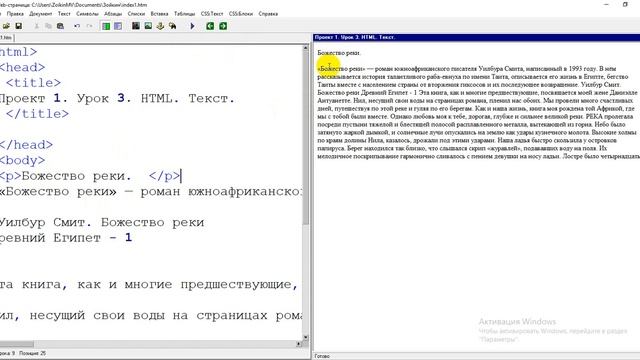Click the anchor link icon
This screenshot has width=640, height=360.
[160, 26]
